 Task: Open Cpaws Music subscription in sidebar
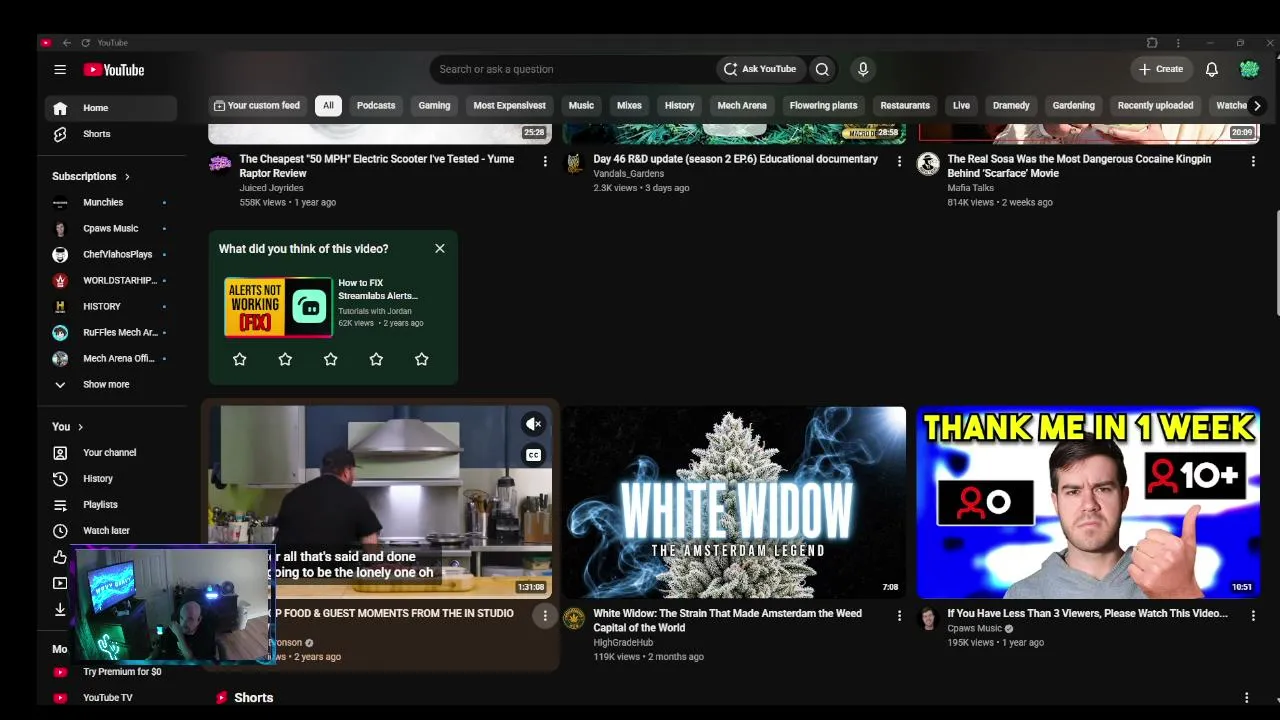coord(111,228)
